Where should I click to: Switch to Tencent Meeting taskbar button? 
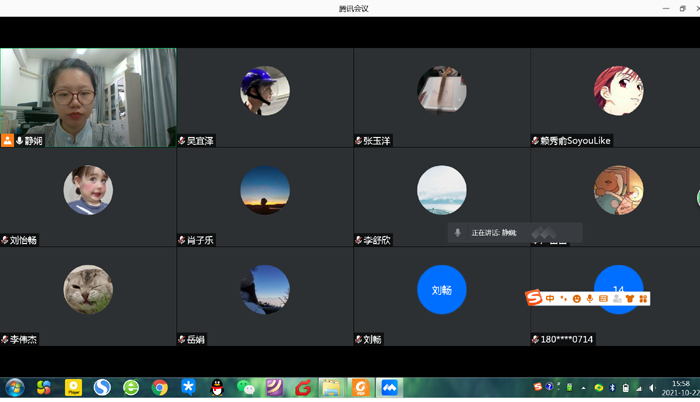tap(390, 387)
